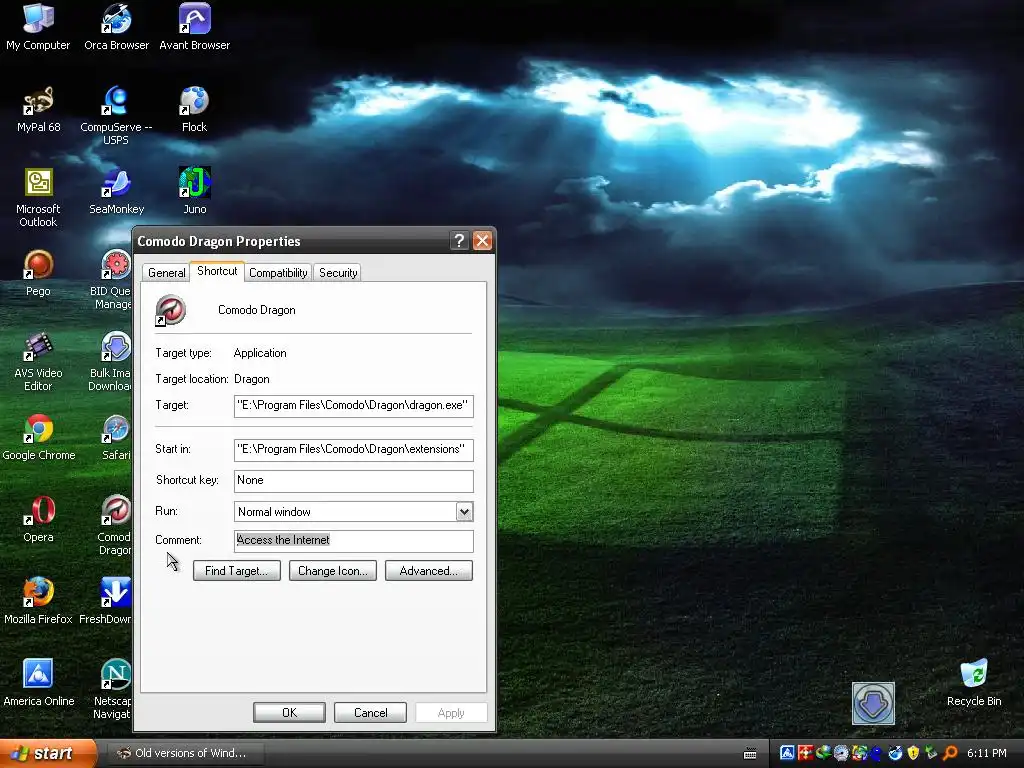Click the Shortcut key field

353,481
